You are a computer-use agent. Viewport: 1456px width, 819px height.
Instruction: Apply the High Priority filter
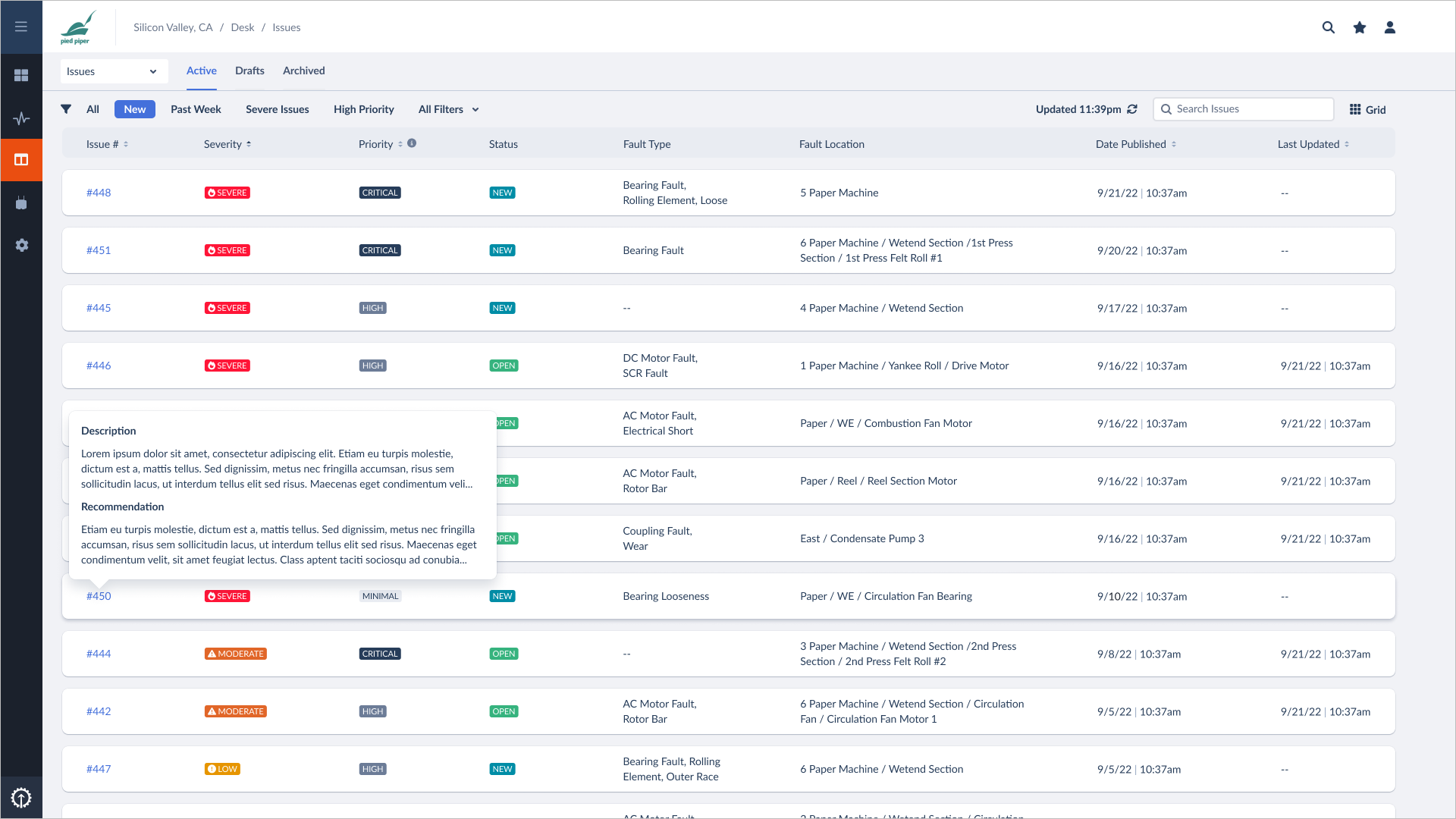click(x=364, y=109)
